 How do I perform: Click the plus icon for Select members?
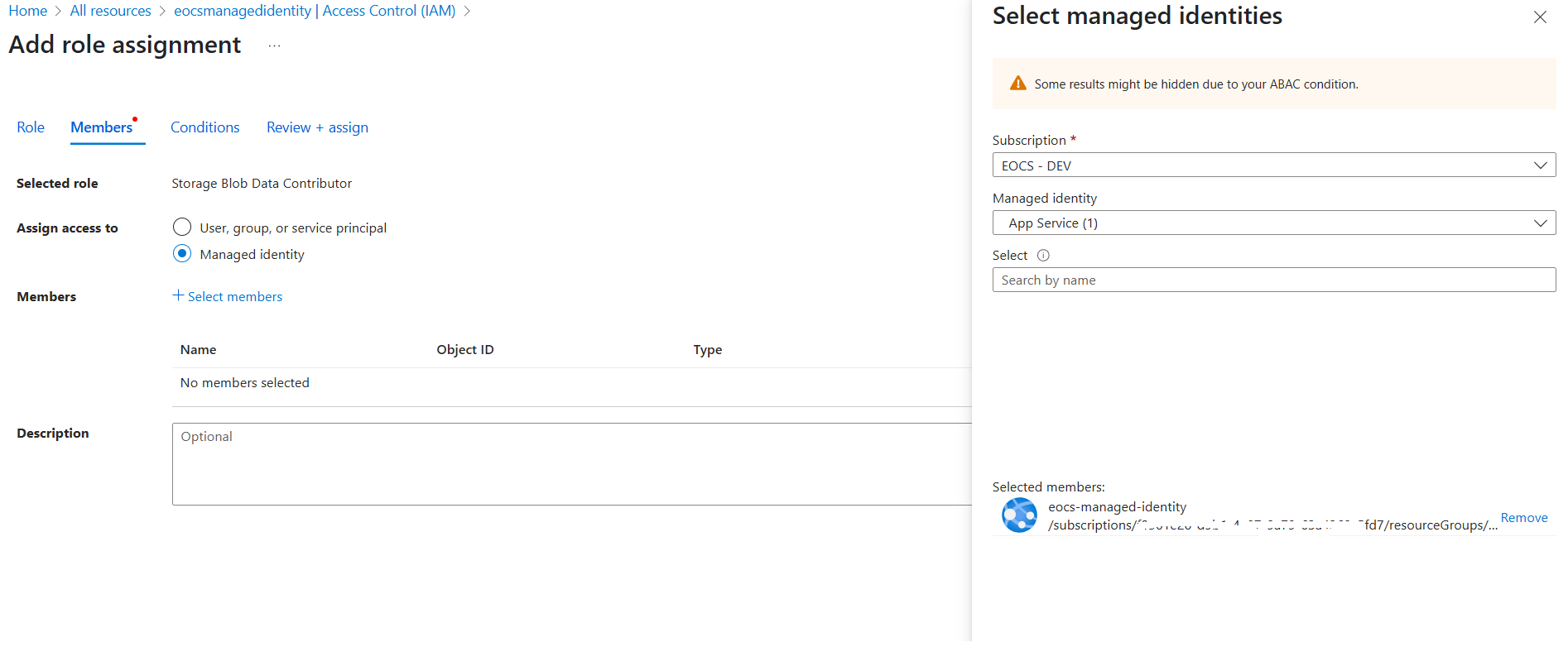[178, 295]
